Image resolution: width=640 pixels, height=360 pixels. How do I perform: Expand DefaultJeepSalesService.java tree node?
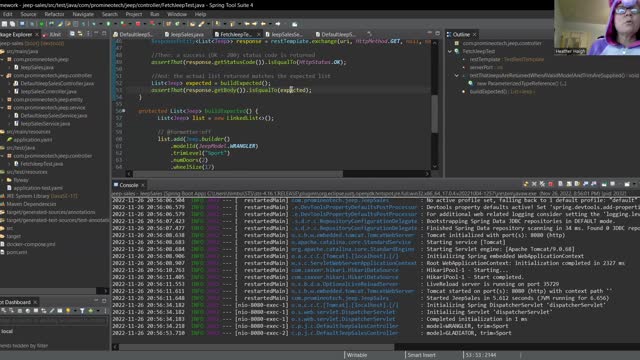9,116
